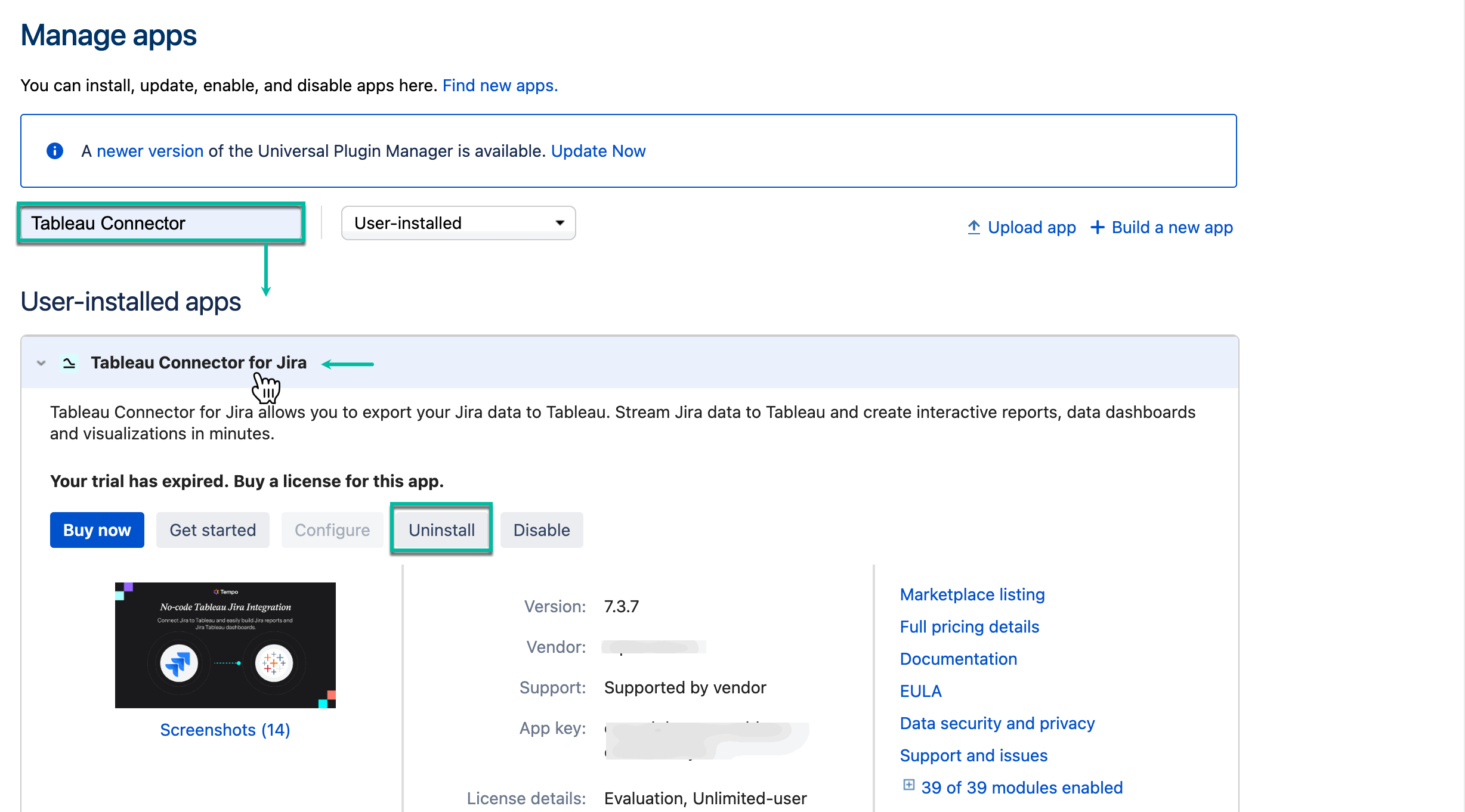This screenshot has height=812, width=1465.
Task: Click the Get started button
Action: pyautogui.click(x=212, y=529)
